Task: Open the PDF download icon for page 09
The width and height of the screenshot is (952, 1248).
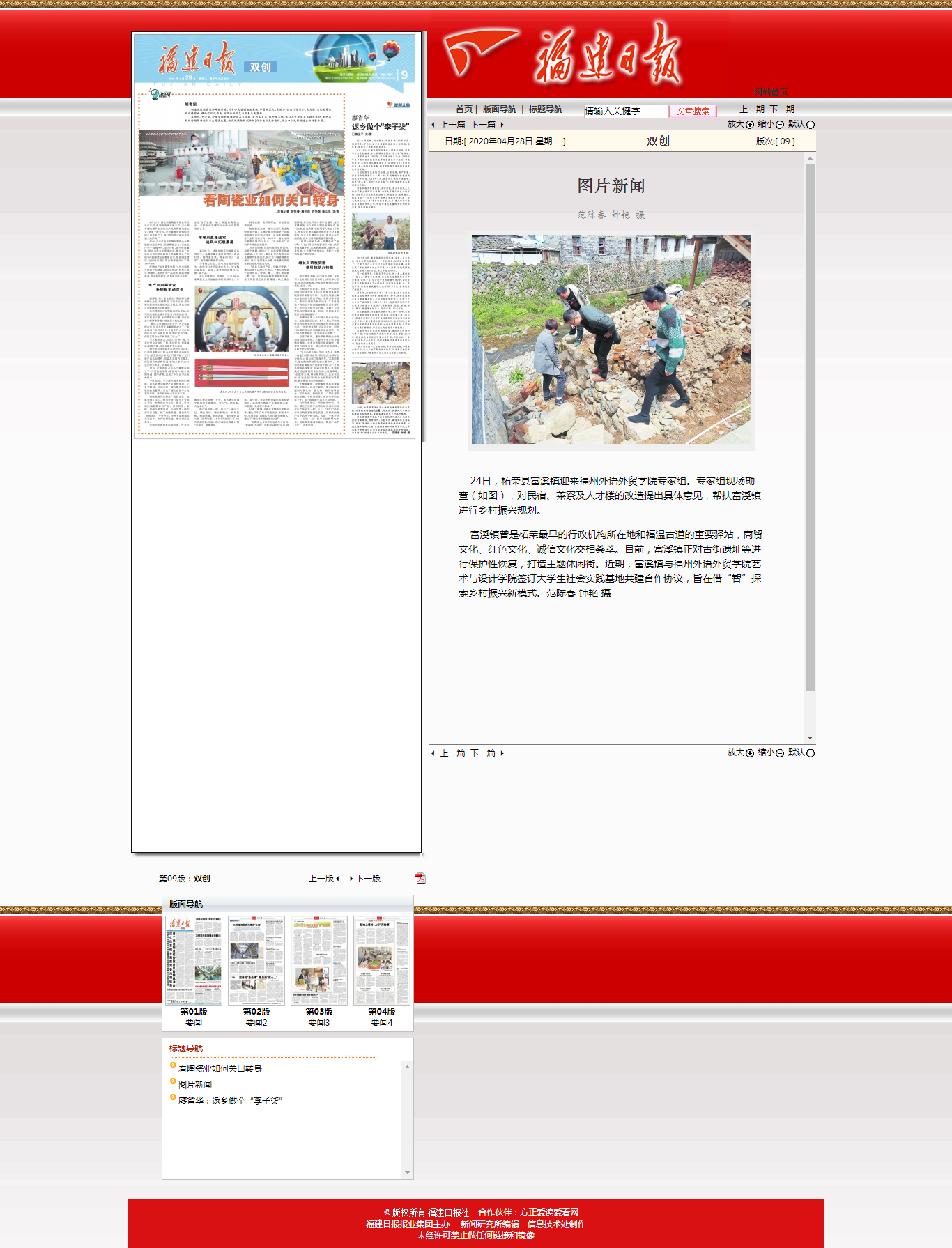Action: click(x=420, y=878)
